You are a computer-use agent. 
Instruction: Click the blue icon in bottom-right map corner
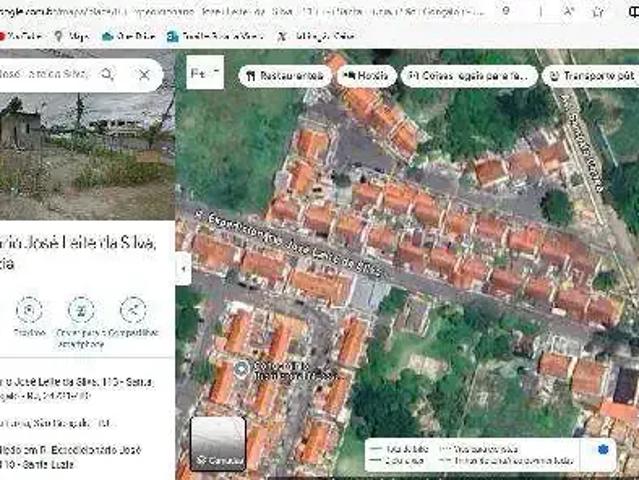(603, 449)
